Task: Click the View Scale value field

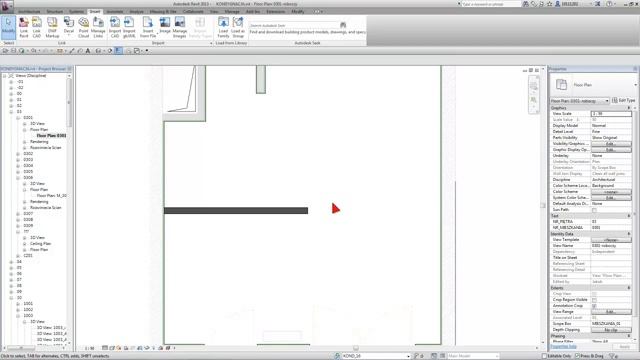Action: tap(611, 114)
